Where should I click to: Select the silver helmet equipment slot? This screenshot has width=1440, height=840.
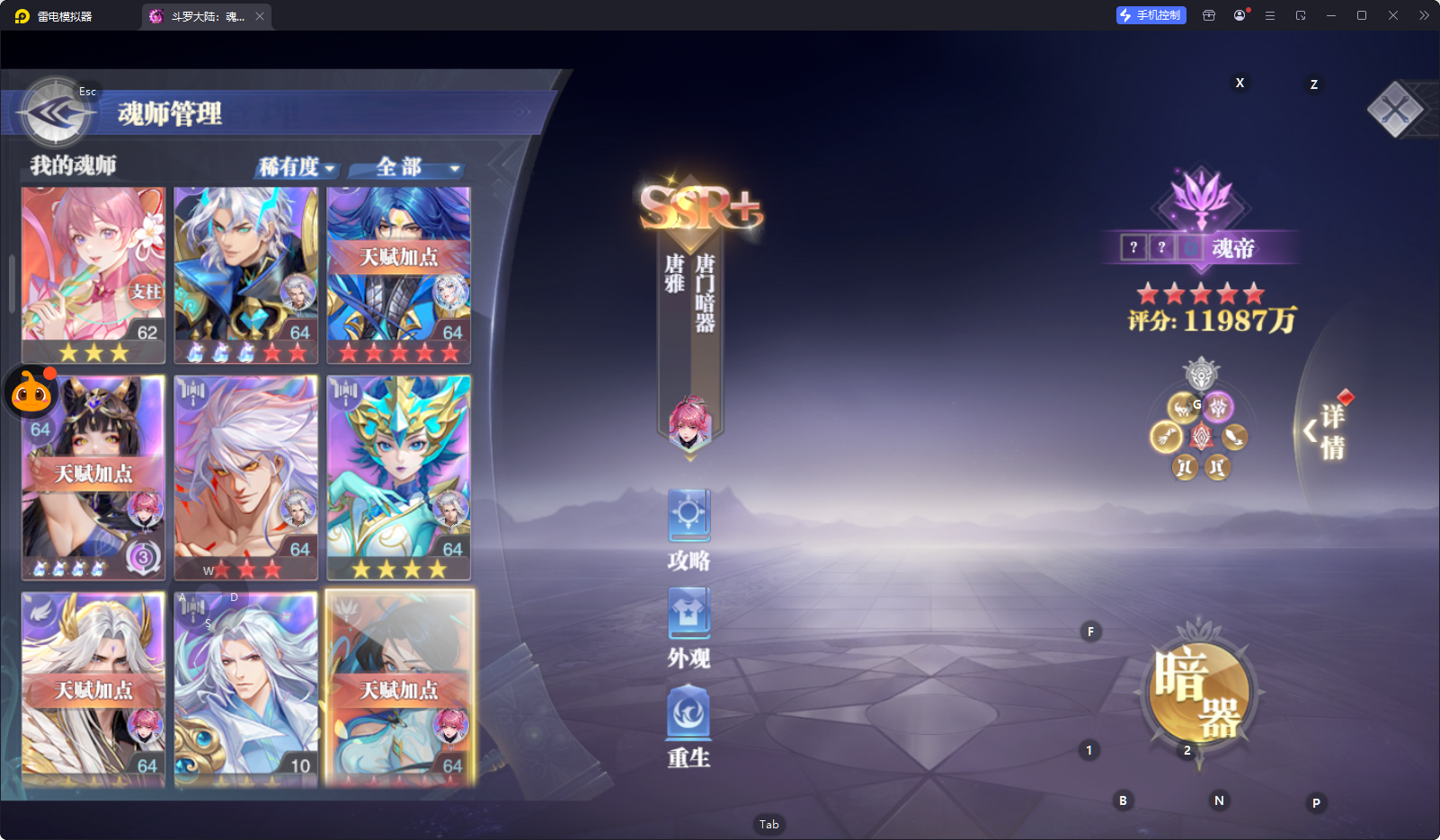(1201, 374)
